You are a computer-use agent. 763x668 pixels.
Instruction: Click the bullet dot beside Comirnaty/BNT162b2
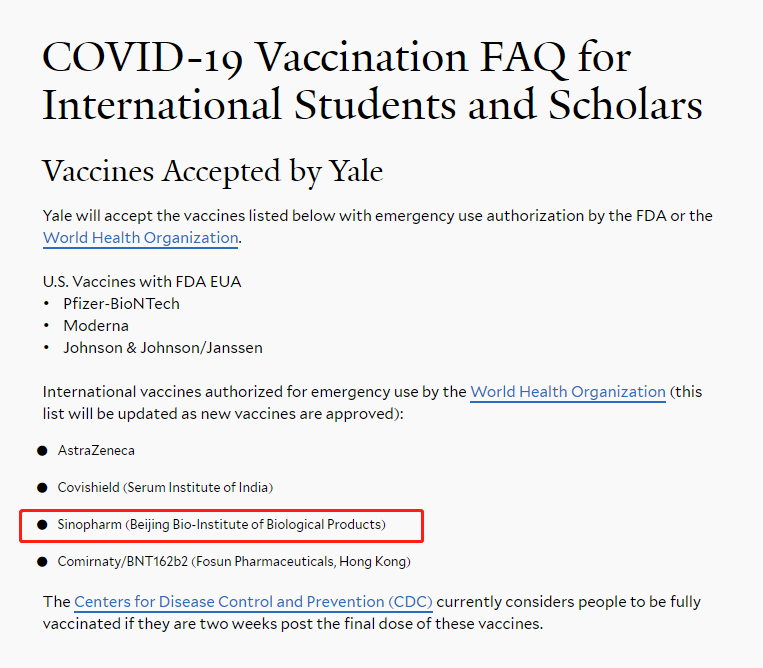pyautogui.click(x=42, y=562)
